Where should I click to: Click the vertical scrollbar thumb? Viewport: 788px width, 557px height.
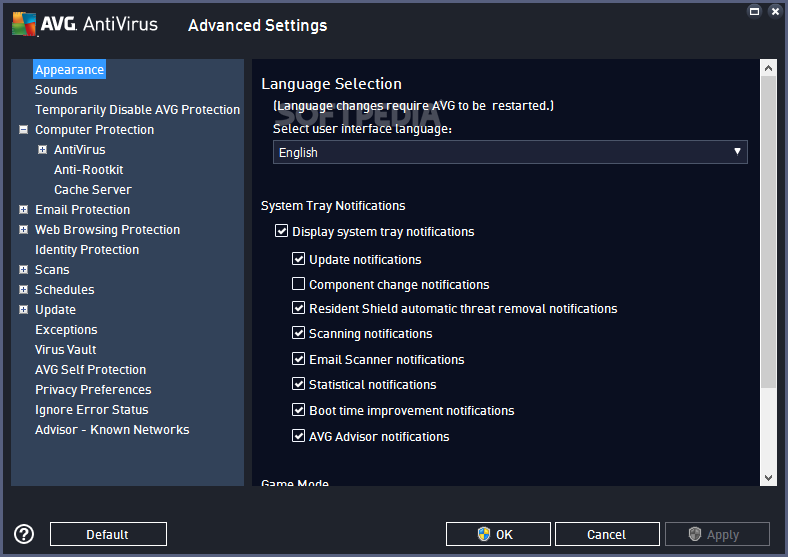coord(768,232)
